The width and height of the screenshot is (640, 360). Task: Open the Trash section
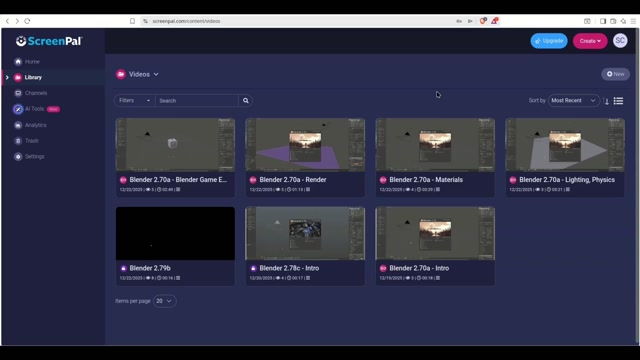coord(27,141)
